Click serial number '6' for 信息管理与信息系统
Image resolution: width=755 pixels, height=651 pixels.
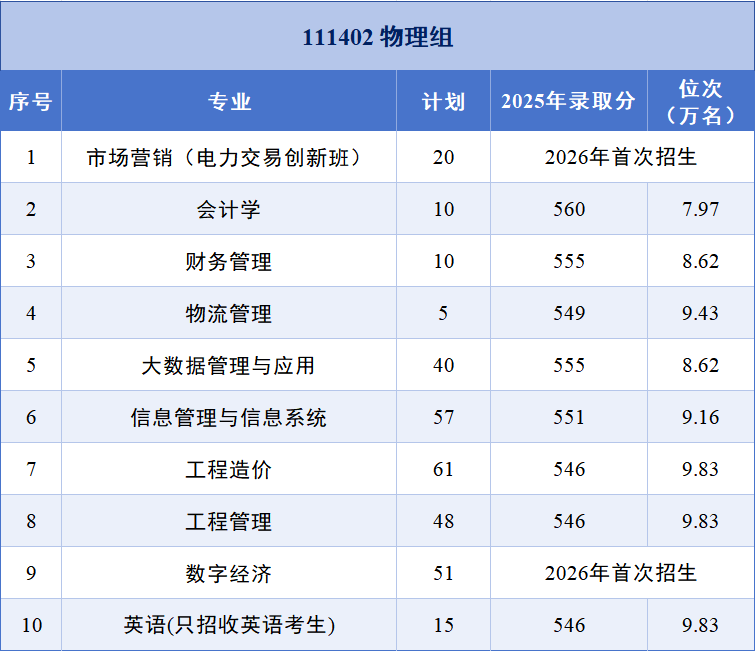pos(31,417)
